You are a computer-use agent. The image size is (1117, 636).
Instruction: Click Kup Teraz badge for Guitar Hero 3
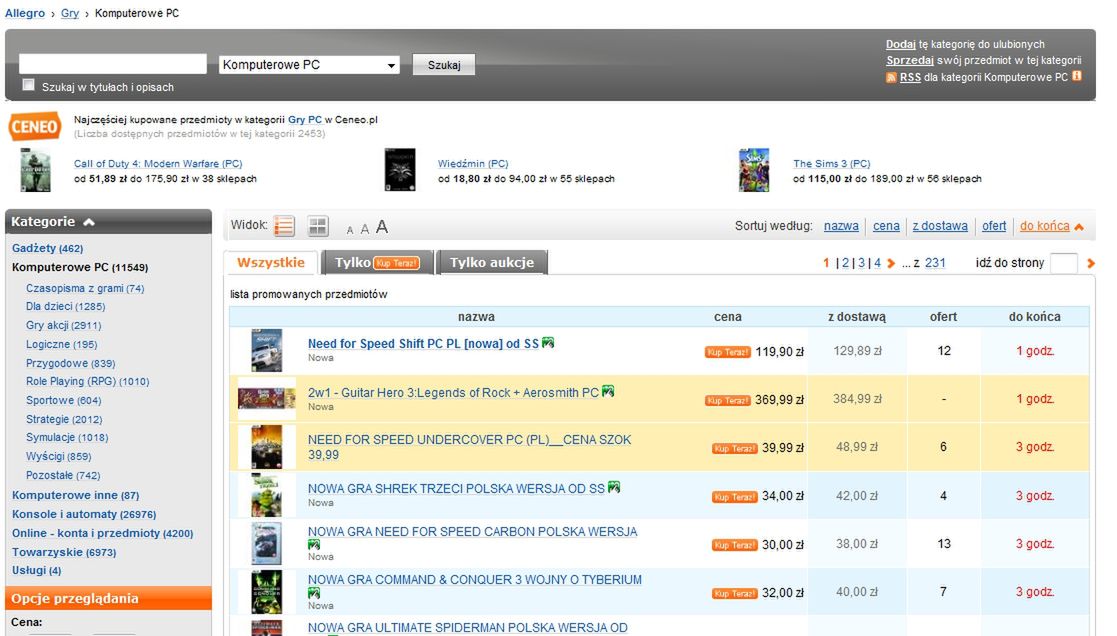pyautogui.click(x=727, y=400)
